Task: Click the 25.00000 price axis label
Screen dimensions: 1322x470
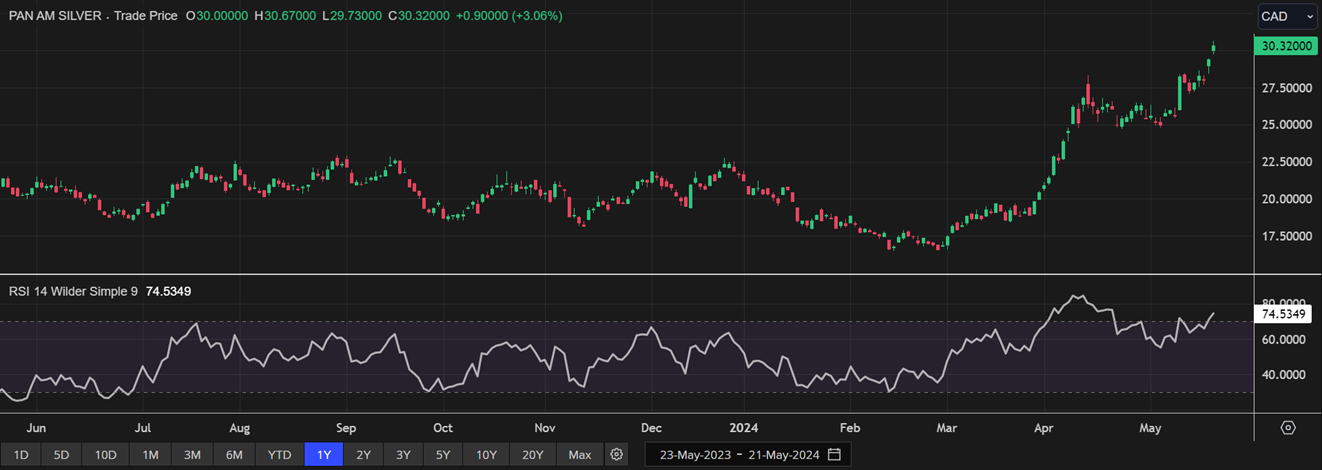Action: (1287, 125)
